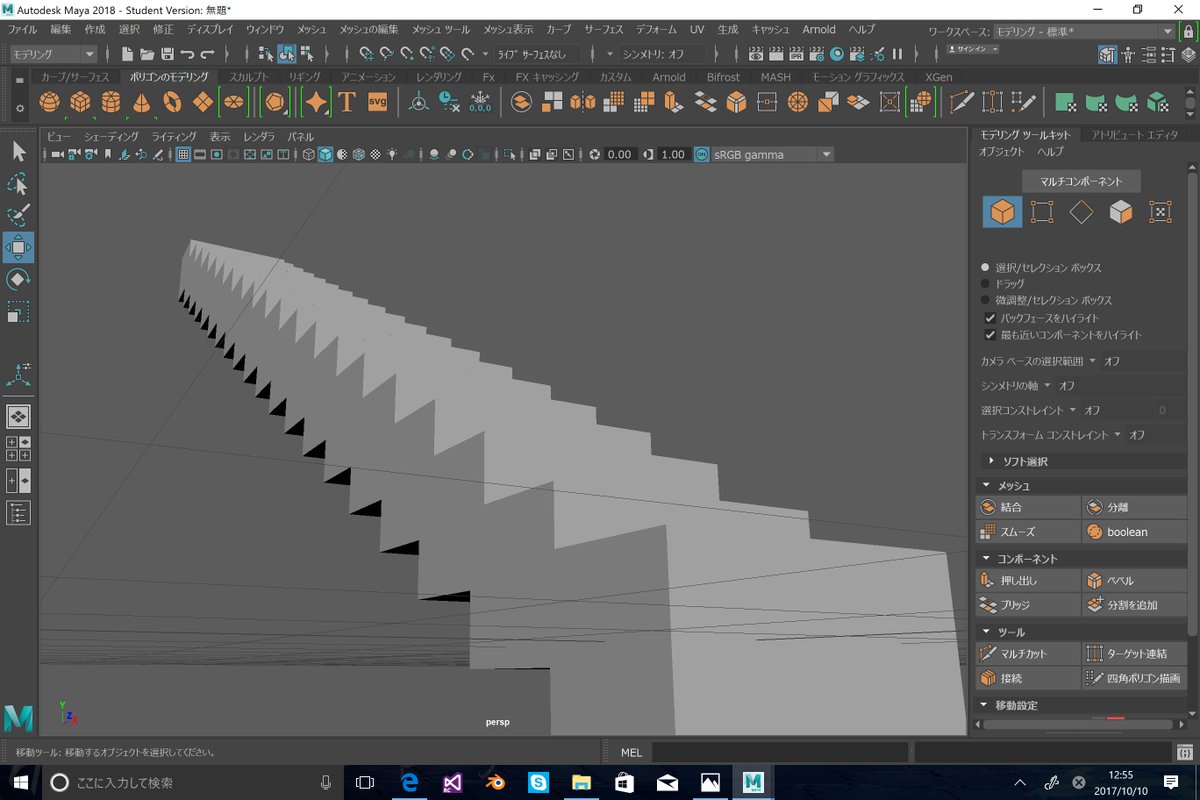1200x800 pixels.
Task: Activate the Rotate tool in toolbox
Action: 19,279
